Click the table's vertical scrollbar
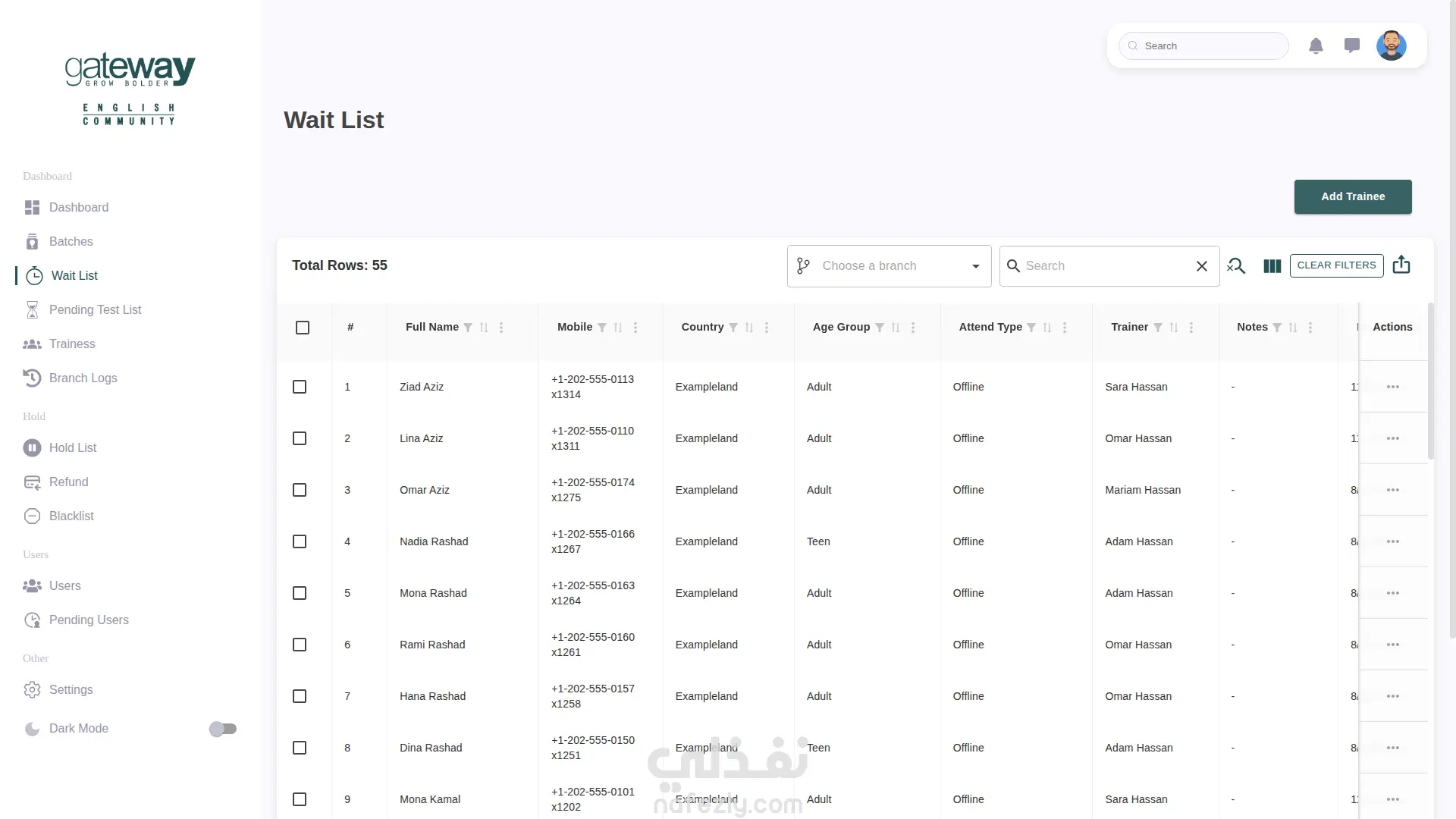The image size is (1456, 819). [1430, 381]
